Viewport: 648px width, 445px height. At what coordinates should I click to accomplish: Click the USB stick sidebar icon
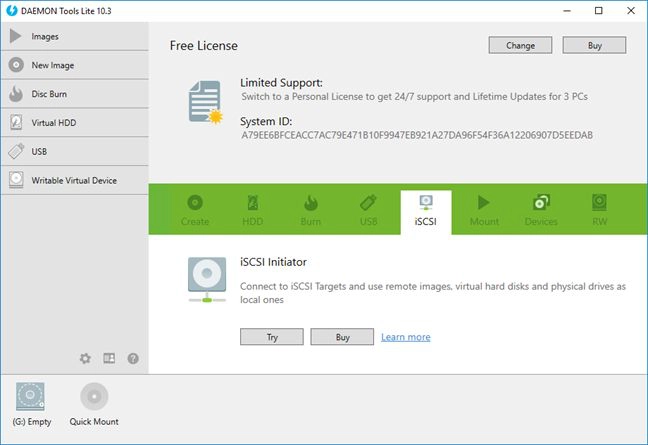pos(16,151)
